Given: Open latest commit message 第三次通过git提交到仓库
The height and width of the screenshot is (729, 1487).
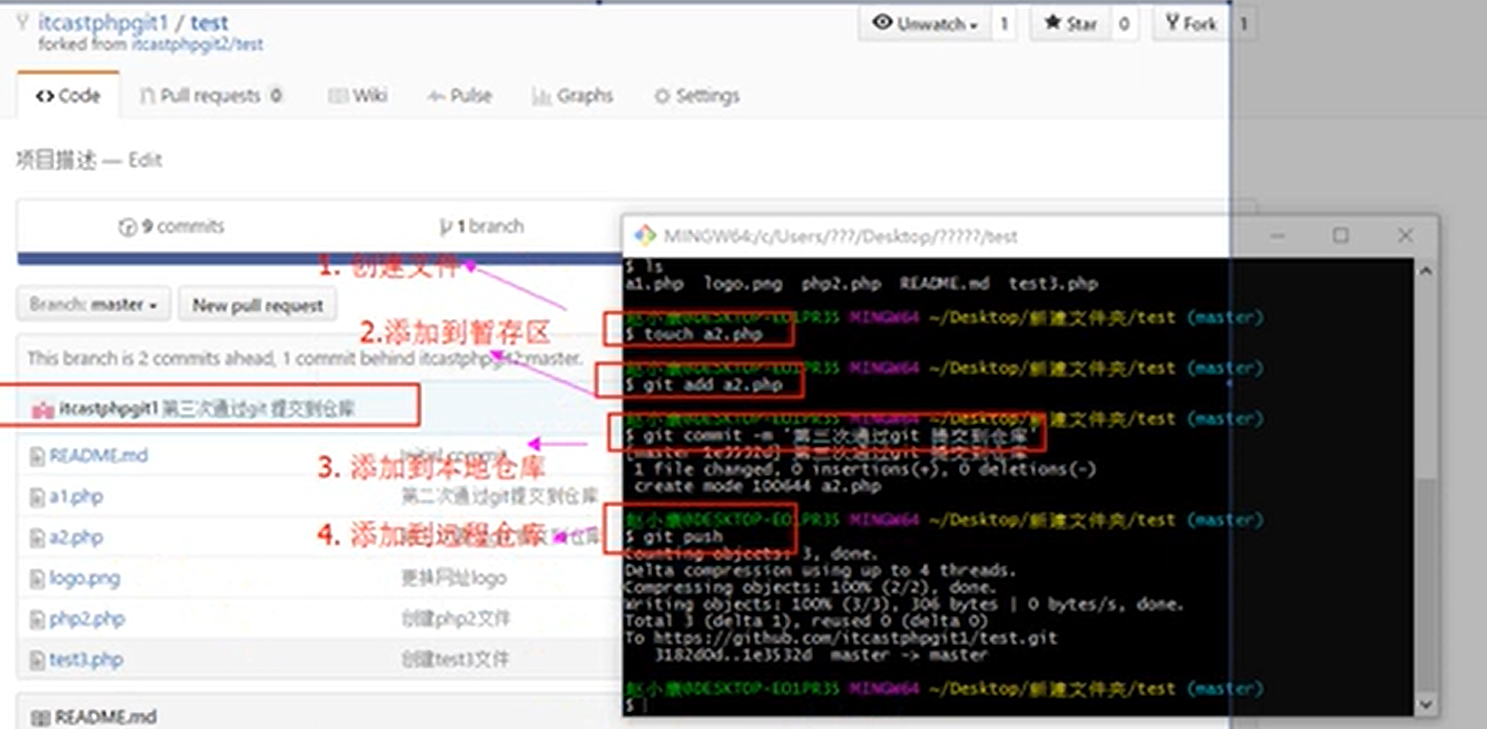Looking at the screenshot, I should [258, 408].
